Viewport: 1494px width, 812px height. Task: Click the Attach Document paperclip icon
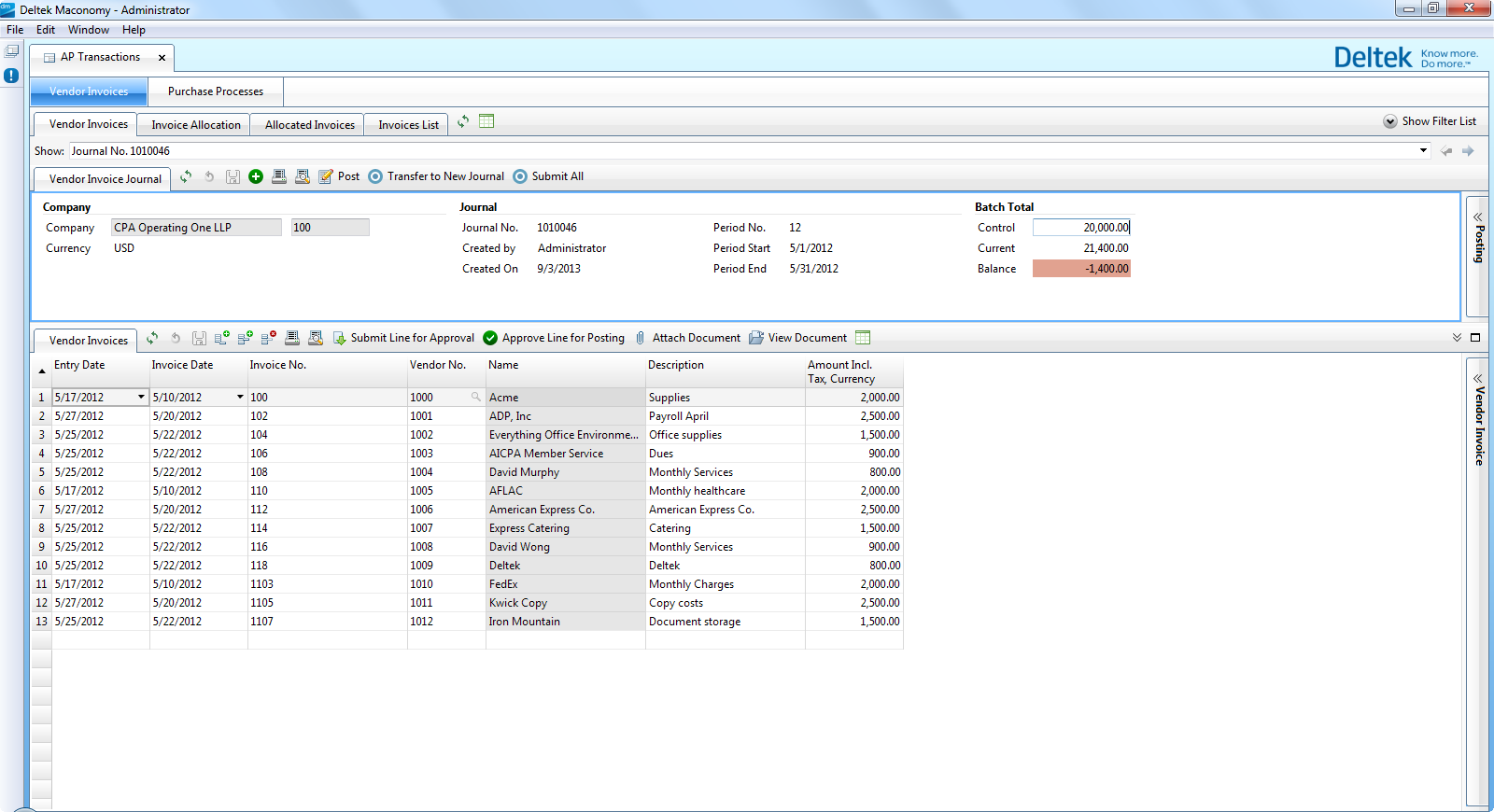[641, 338]
